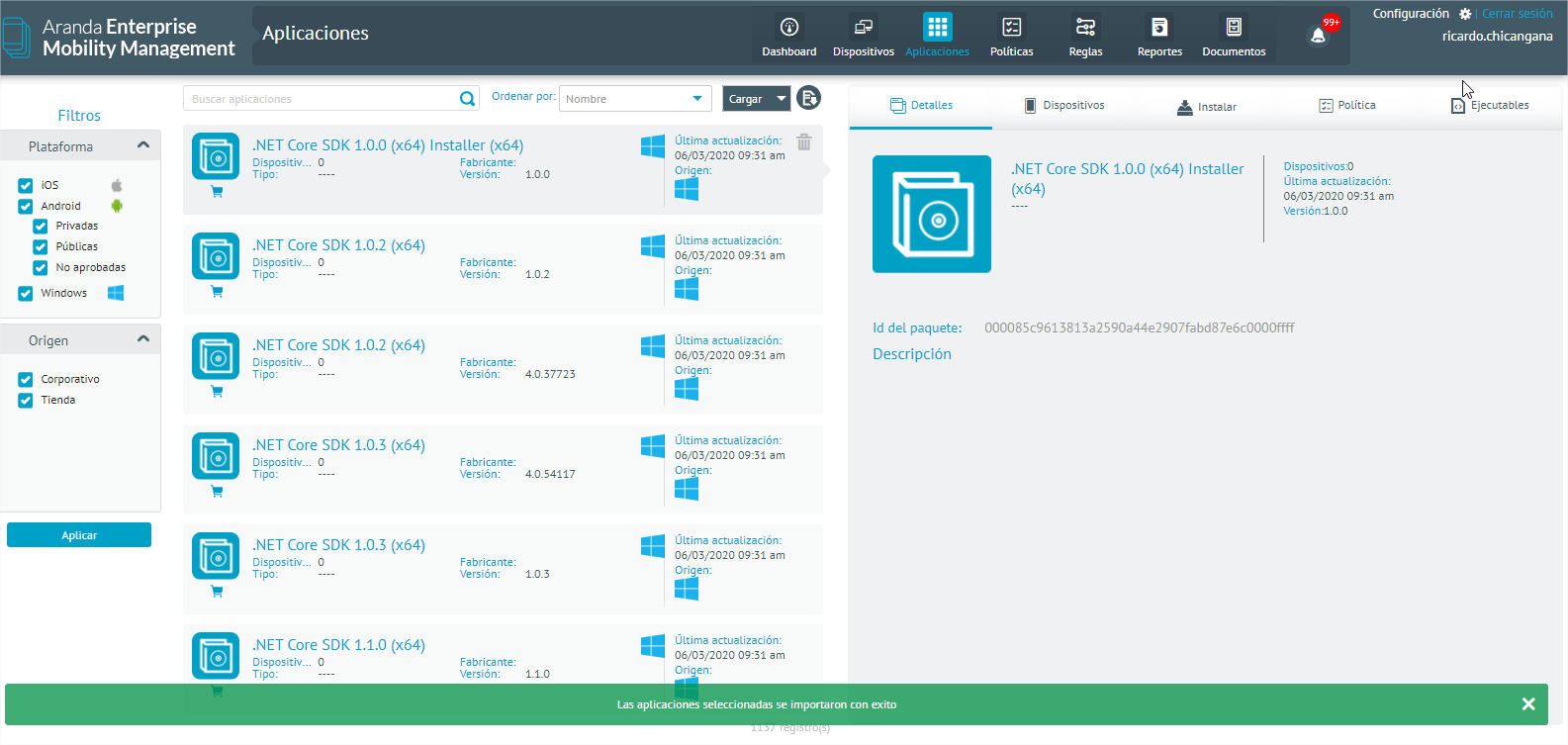This screenshot has height=745, width=1568.
Task: Open the Ordenar por Nombre dropdown
Action: 635,99
